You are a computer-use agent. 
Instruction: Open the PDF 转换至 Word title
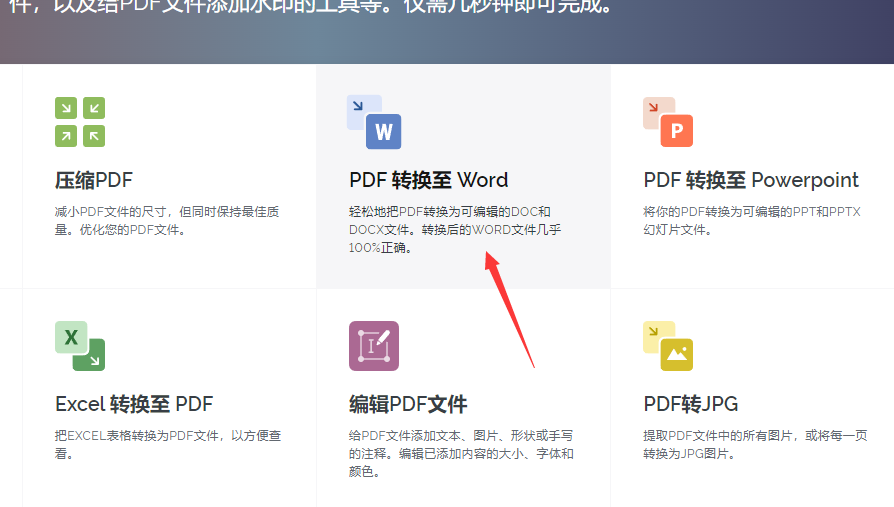pyautogui.click(x=429, y=180)
